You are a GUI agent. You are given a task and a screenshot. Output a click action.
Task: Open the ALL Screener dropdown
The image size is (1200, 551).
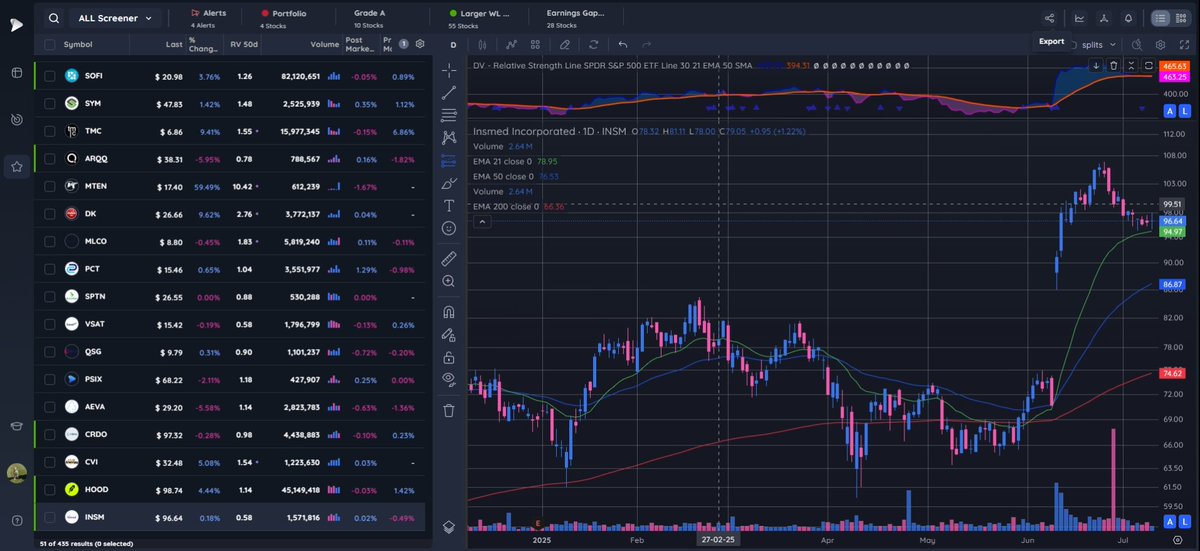tap(115, 18)
